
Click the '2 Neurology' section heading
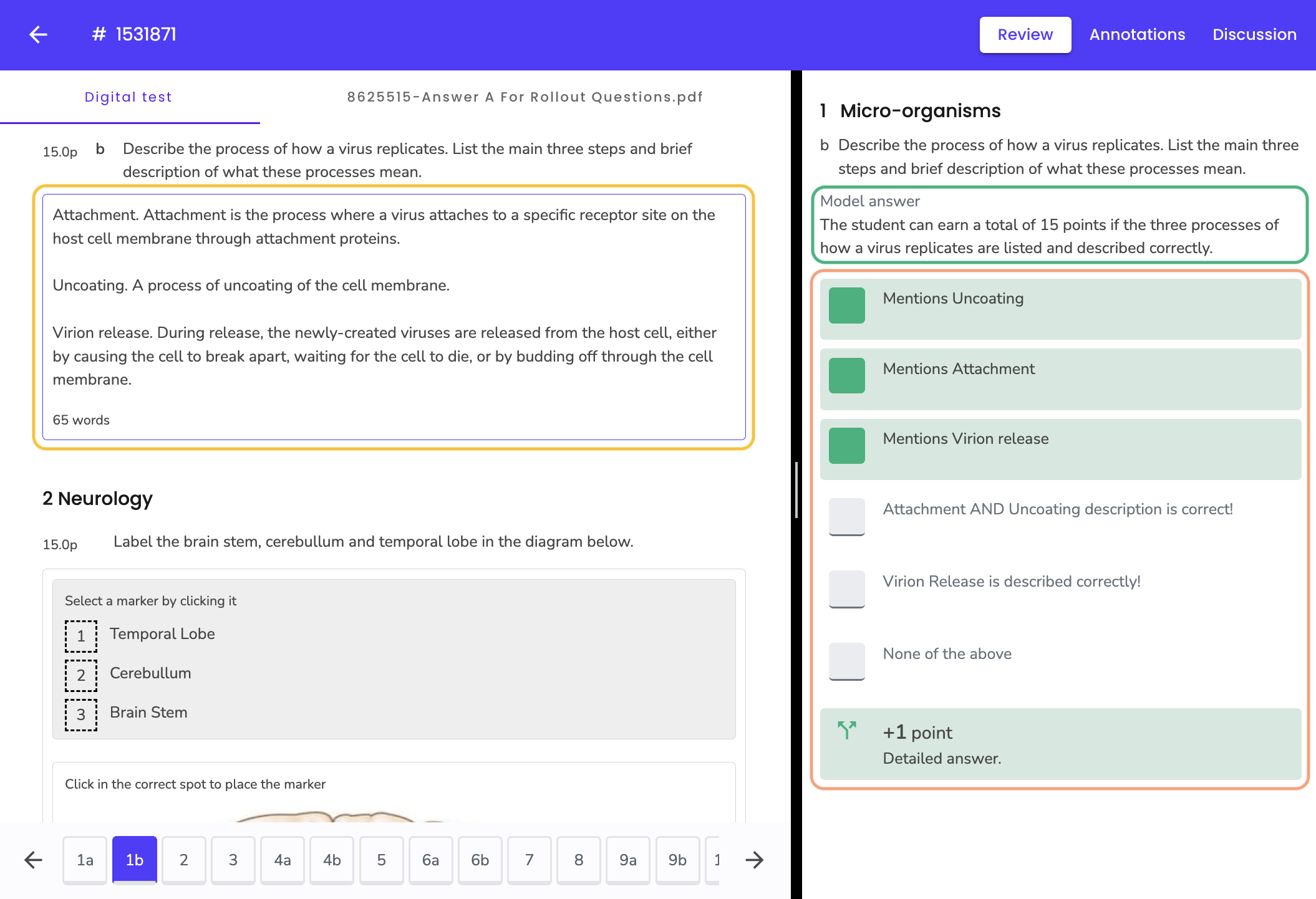[97, 499]
